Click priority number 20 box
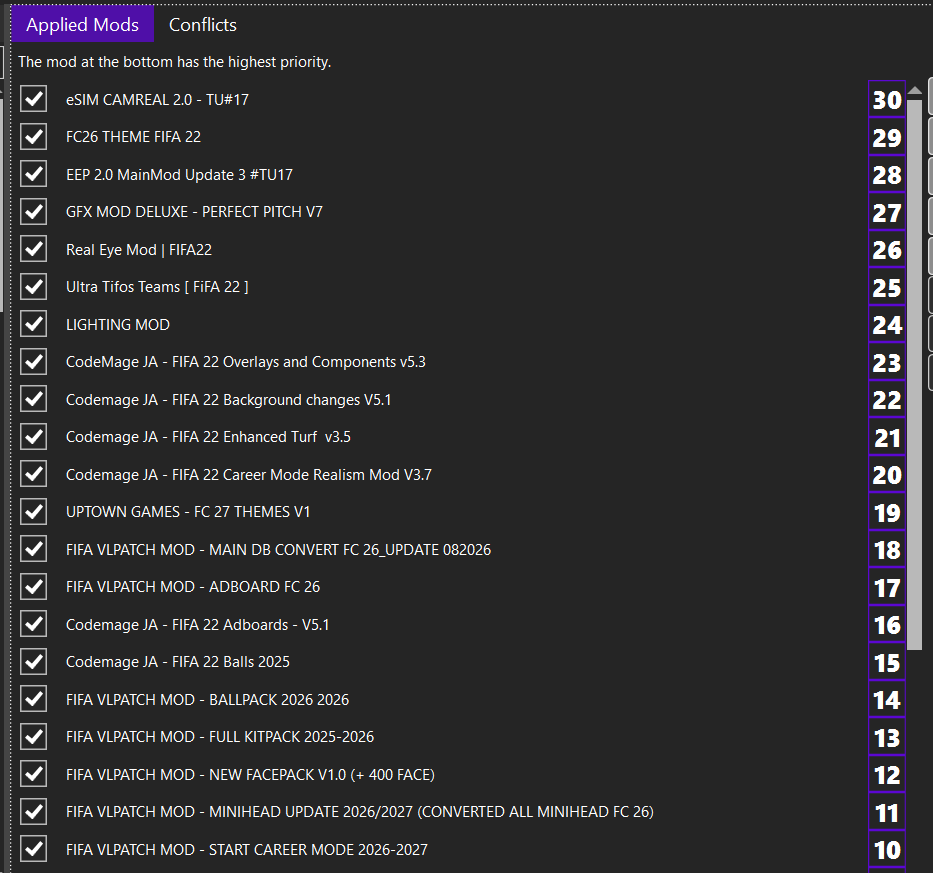The width and height of the screenshot is (933, 873). [x=887, y=474]
